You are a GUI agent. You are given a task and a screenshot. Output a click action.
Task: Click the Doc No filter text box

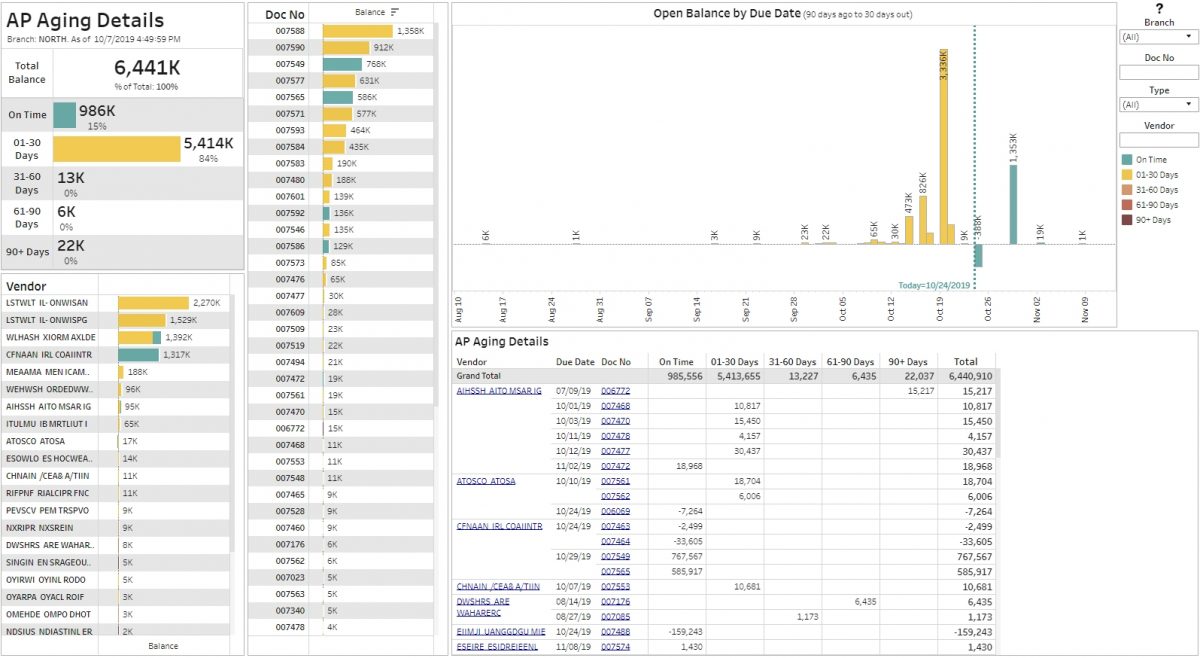(x=1159, y=73)
